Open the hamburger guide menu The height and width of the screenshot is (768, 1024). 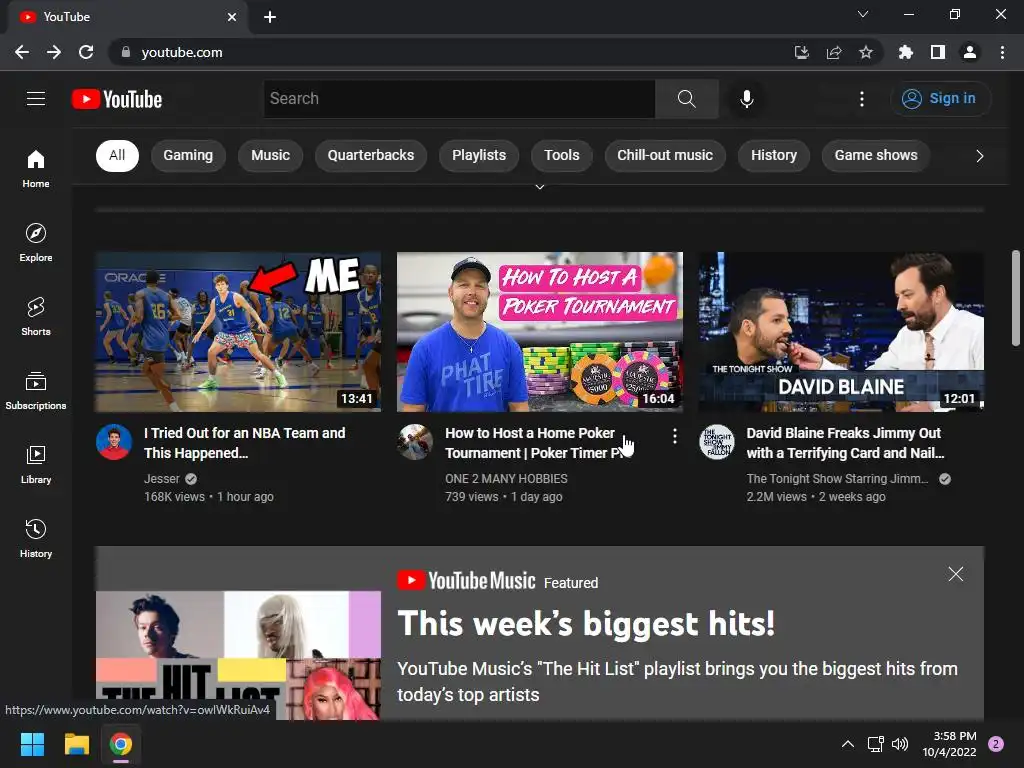click(36, 99)
